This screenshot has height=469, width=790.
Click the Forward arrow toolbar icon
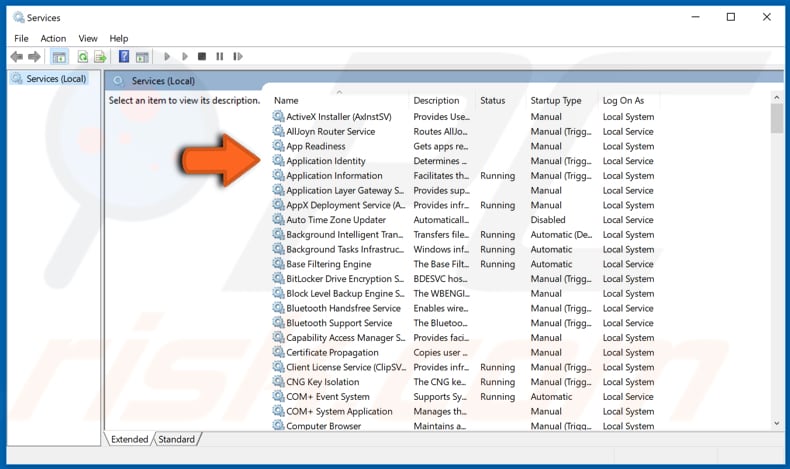34,56
